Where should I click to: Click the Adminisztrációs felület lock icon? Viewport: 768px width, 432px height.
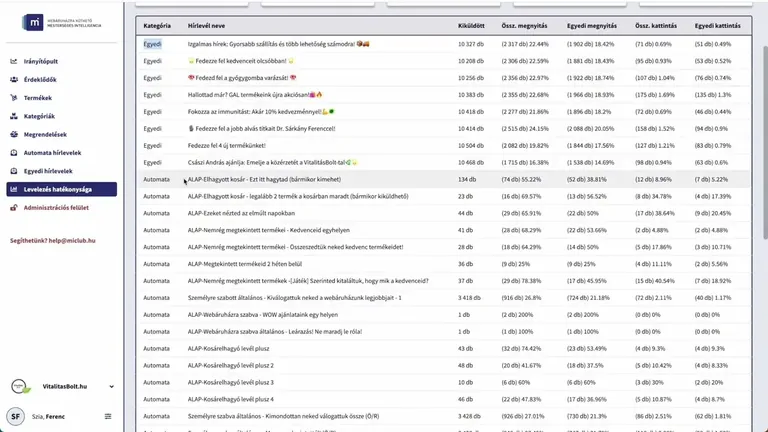14,208
